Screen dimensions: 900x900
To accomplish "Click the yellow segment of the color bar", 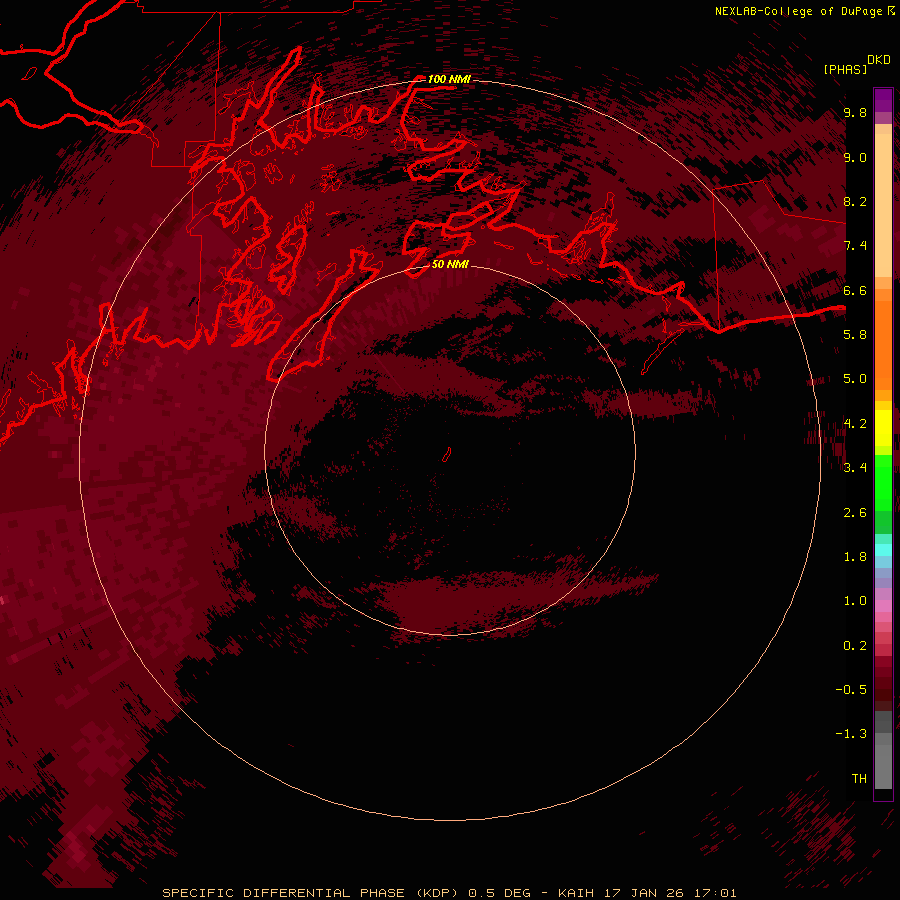I will tap(883, 428).
